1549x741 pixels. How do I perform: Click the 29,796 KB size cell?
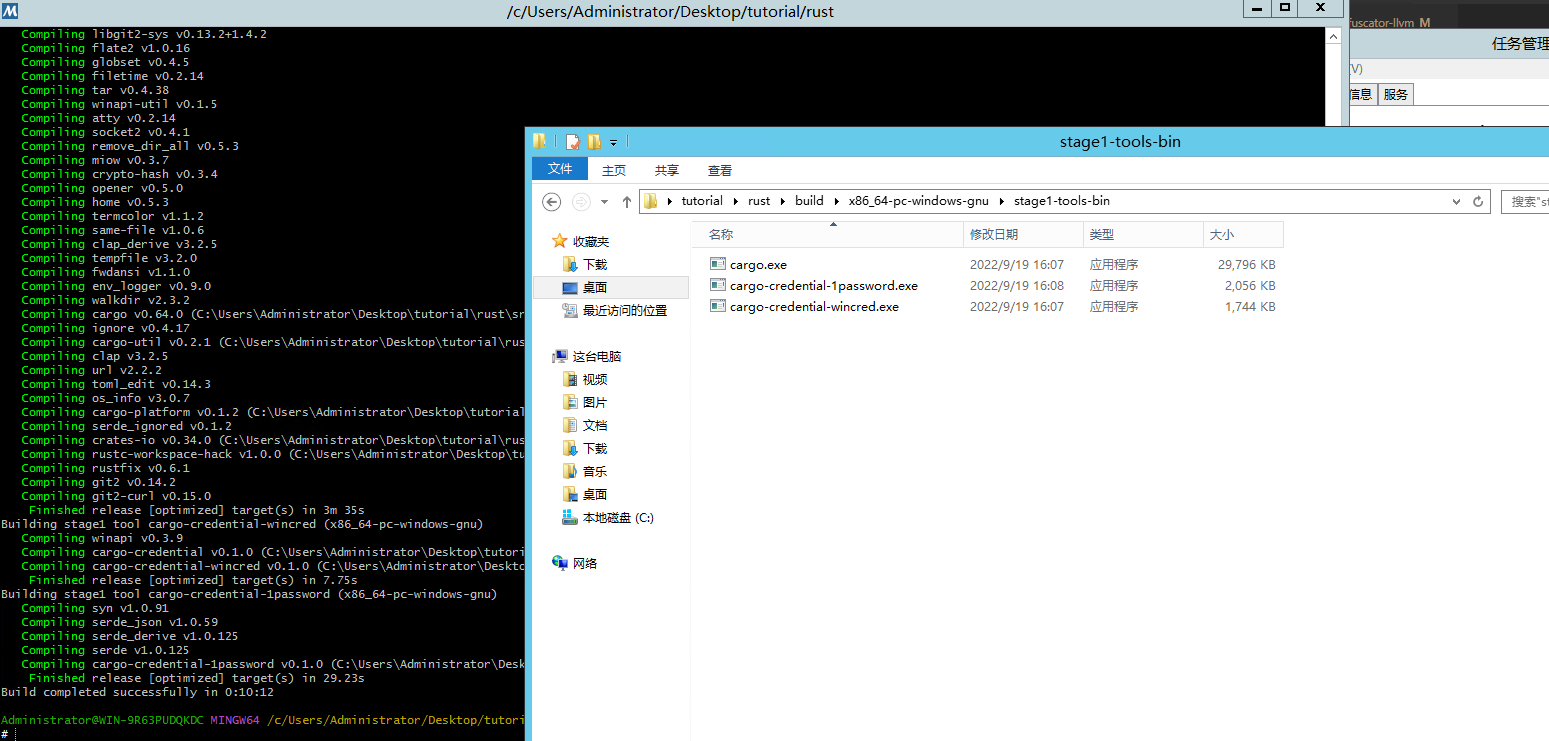(x=1246, y=265)
